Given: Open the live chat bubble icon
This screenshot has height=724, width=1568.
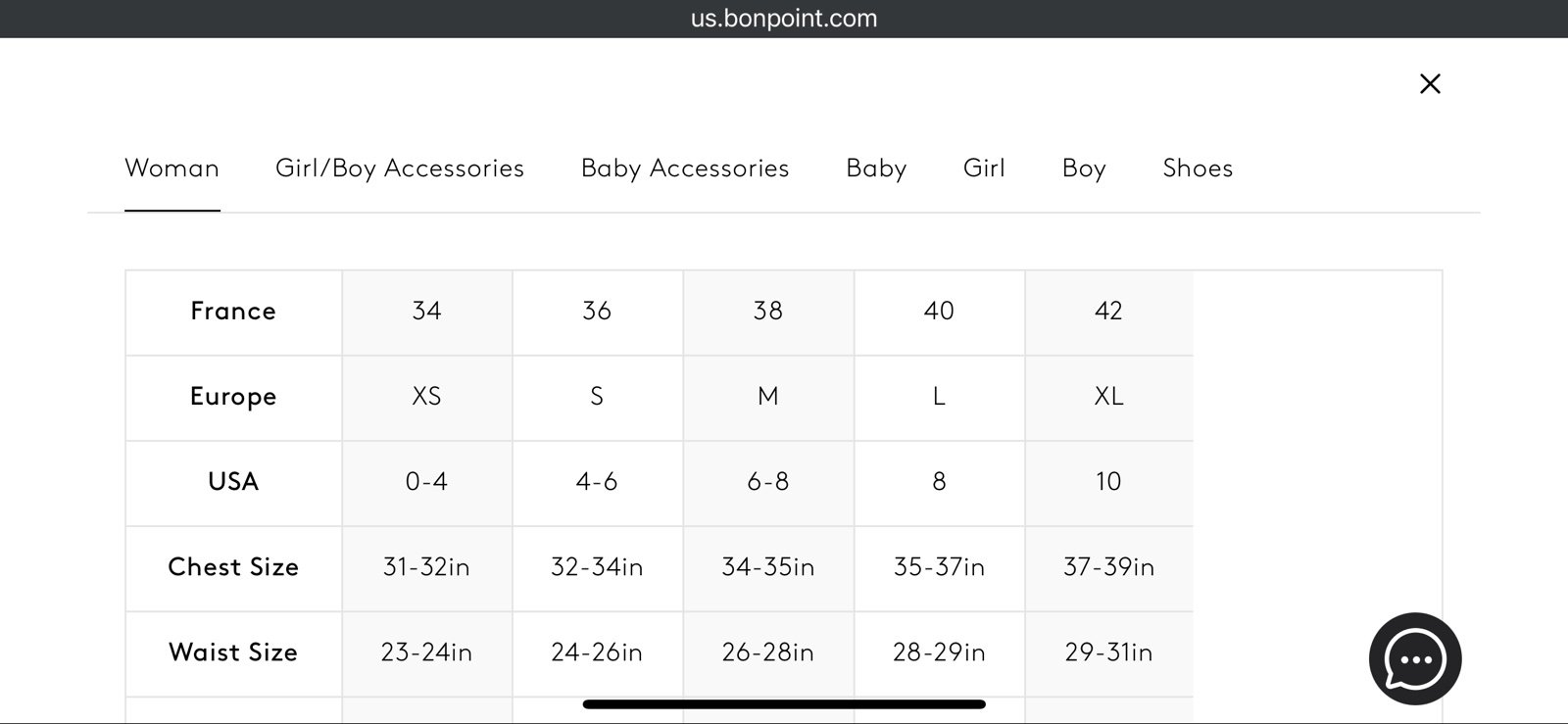Looking at the screenshot, I should (x=1415, y=658).
